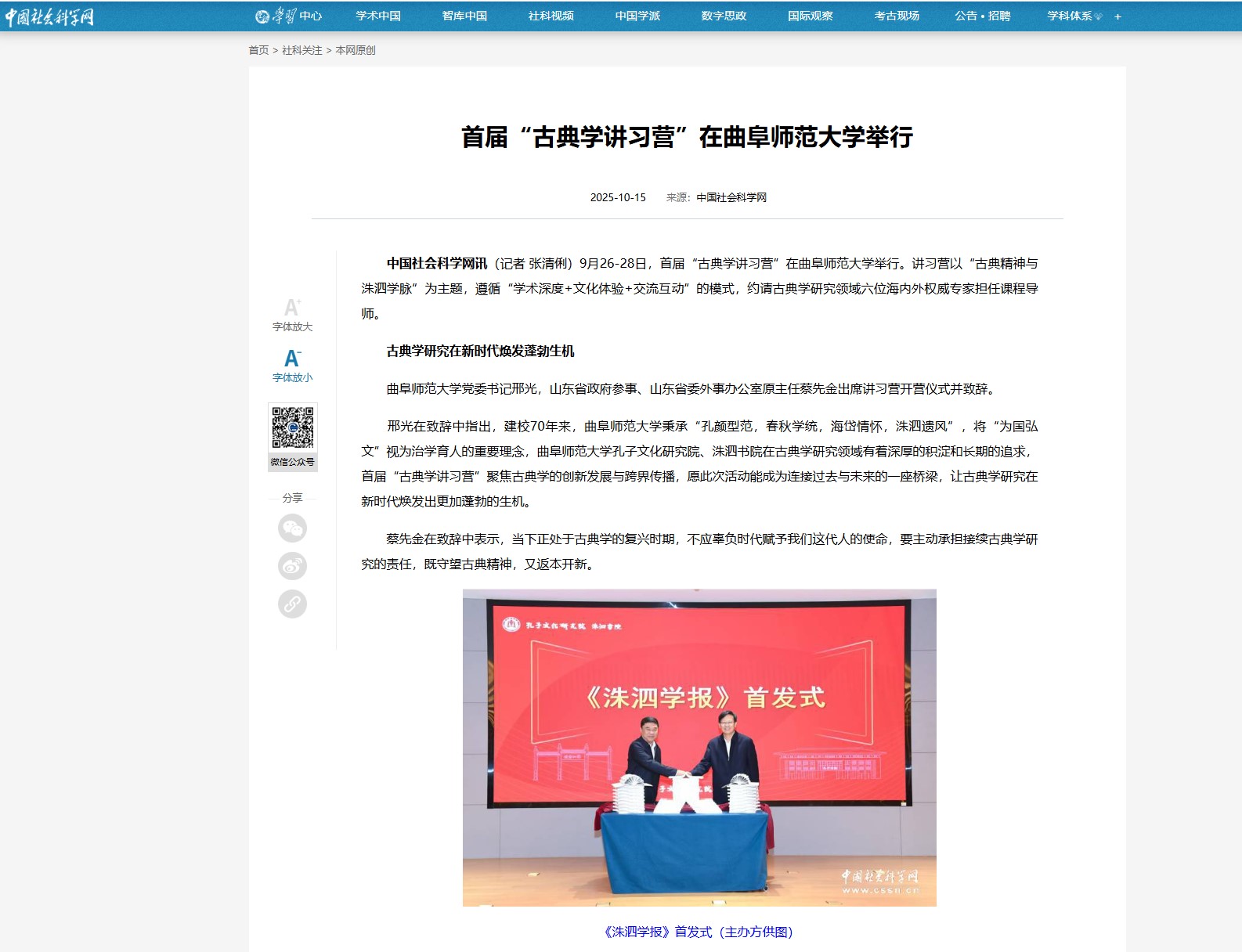The width and height of the screenshot is (1242, 952).
Task: Share article via Weibo icon
Action: (x=292, y=566)
